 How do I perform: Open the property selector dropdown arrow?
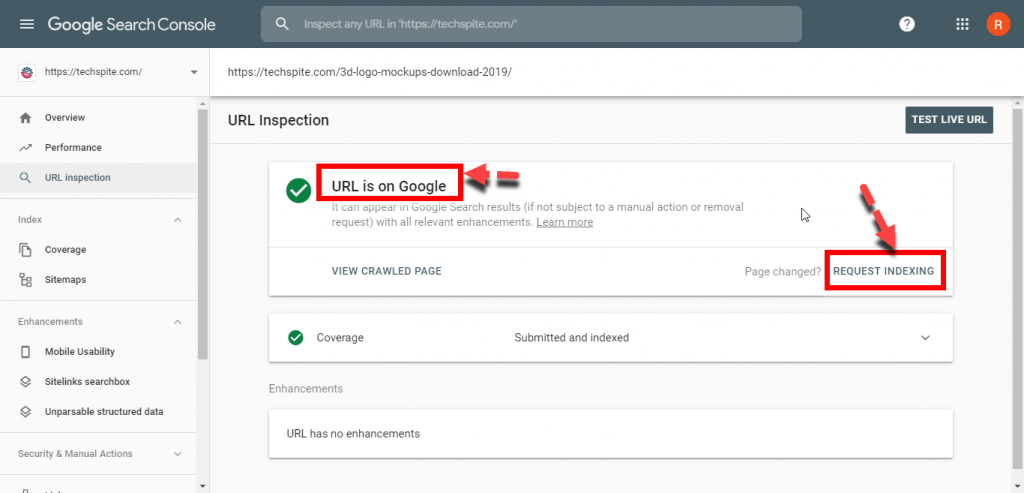[194, 72]
